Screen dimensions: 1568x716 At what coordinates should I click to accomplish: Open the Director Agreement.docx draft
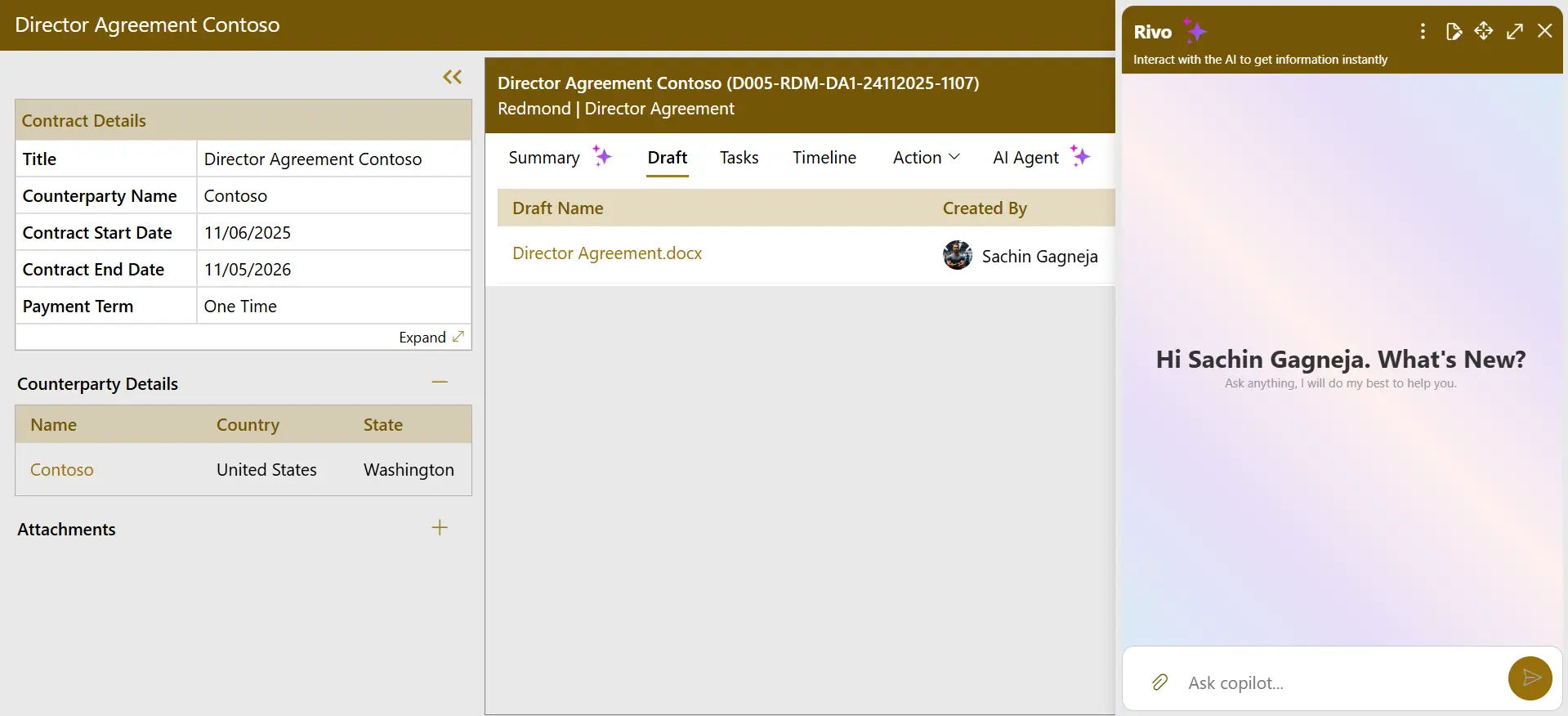tap(607, 253)
